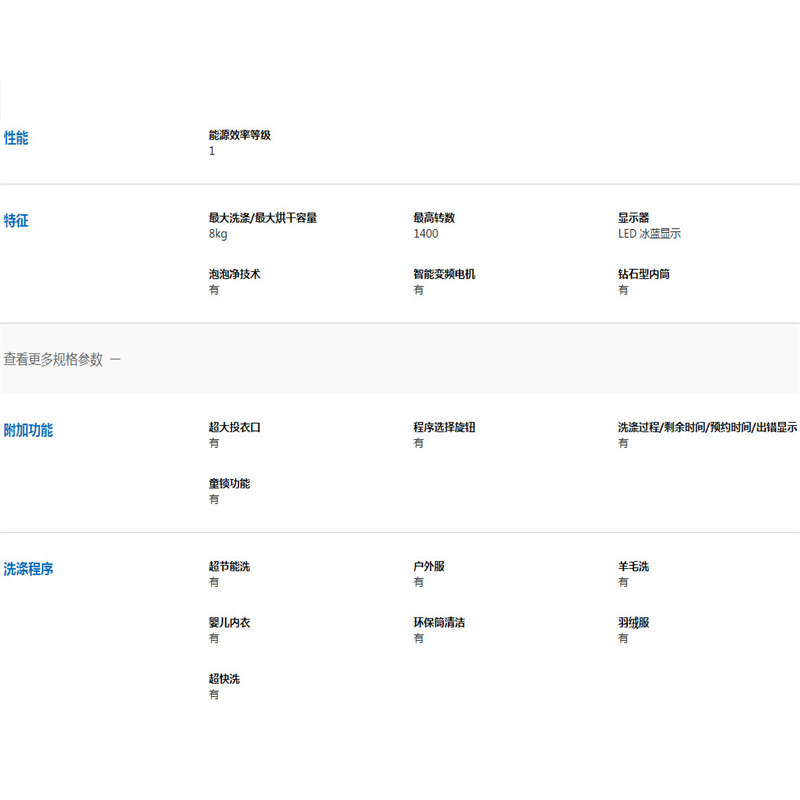Click 有 under 羽绒服
The height and width of the screenshot is (800, 800).
pos(623,638)
